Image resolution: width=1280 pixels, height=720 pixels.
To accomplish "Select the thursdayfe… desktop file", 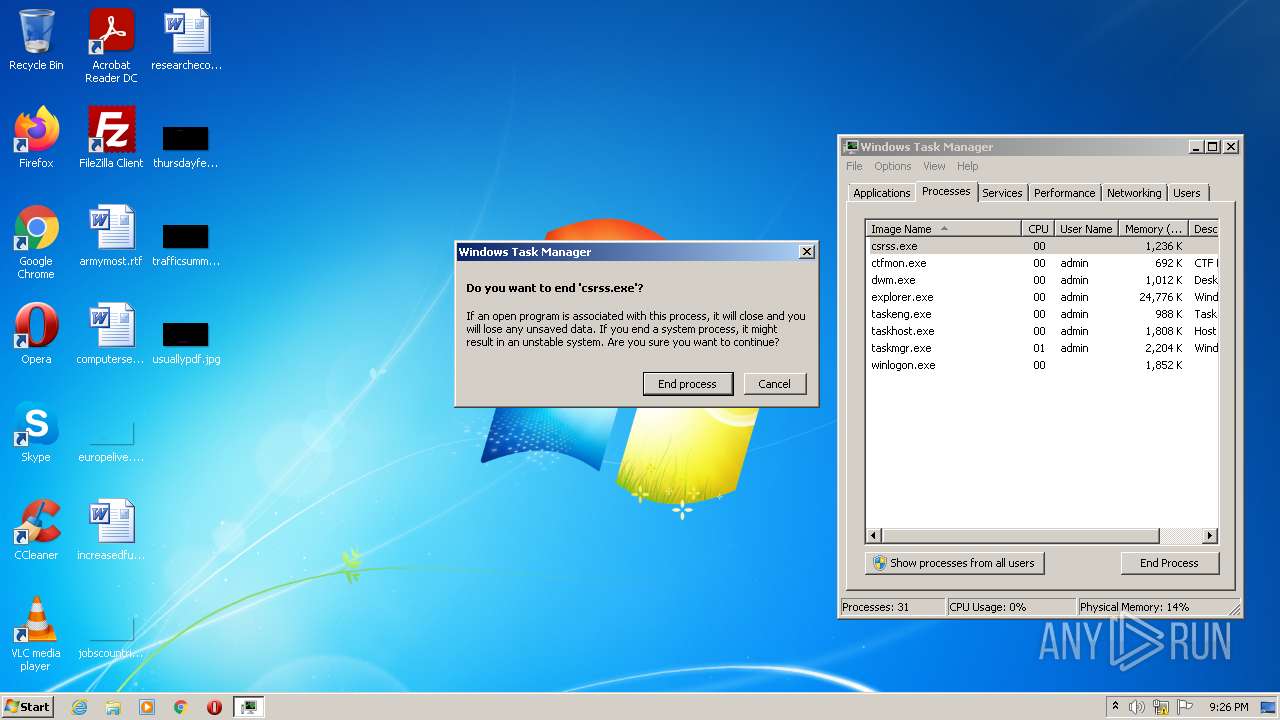I will [x=186, y=147].
